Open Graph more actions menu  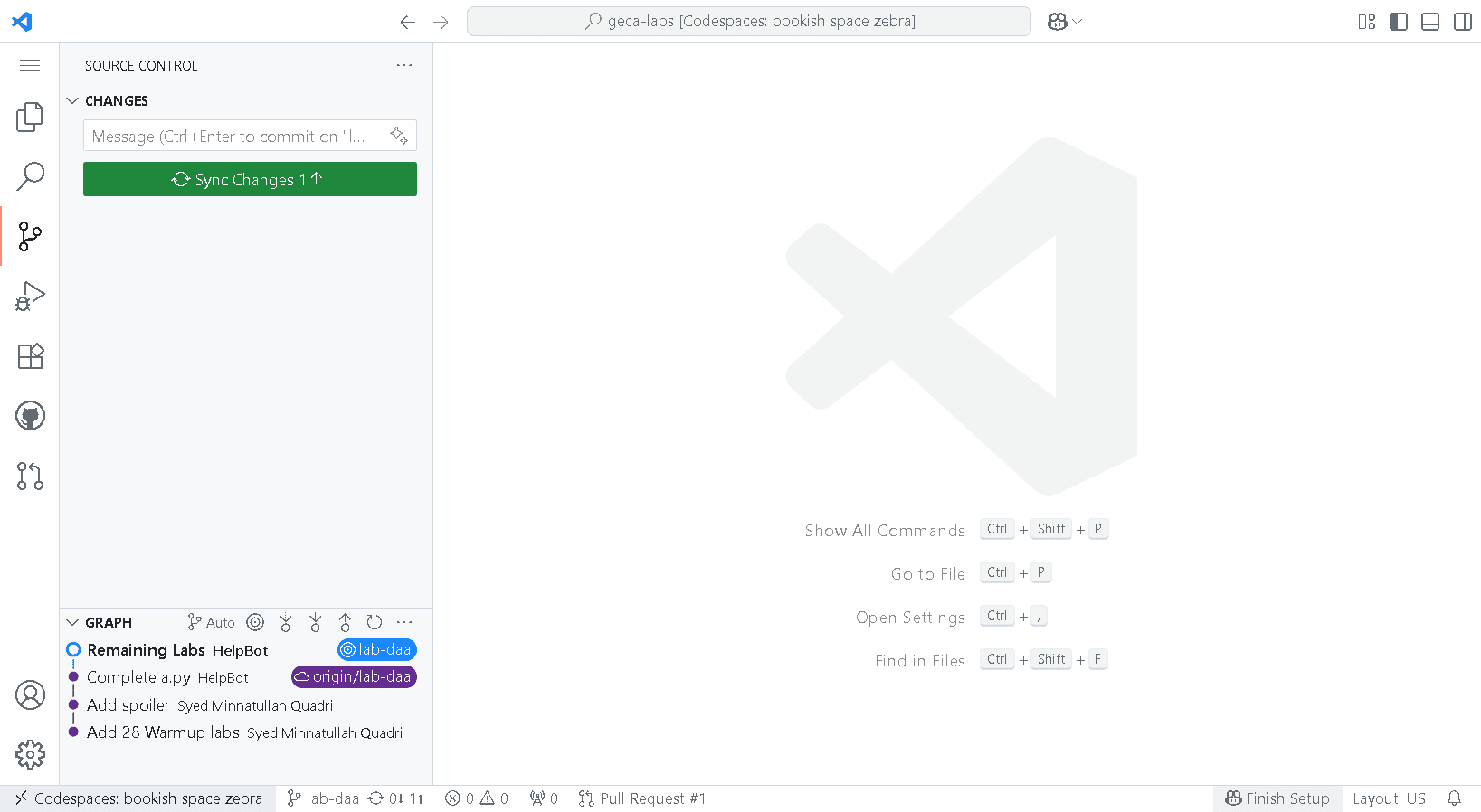click(x=404, y=622)
